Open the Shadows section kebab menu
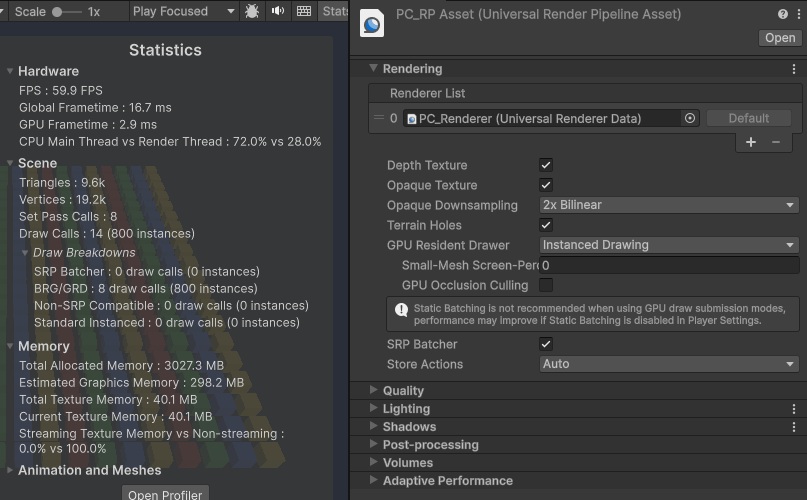The width and height of the screenshot is (807, 500). 794,427
